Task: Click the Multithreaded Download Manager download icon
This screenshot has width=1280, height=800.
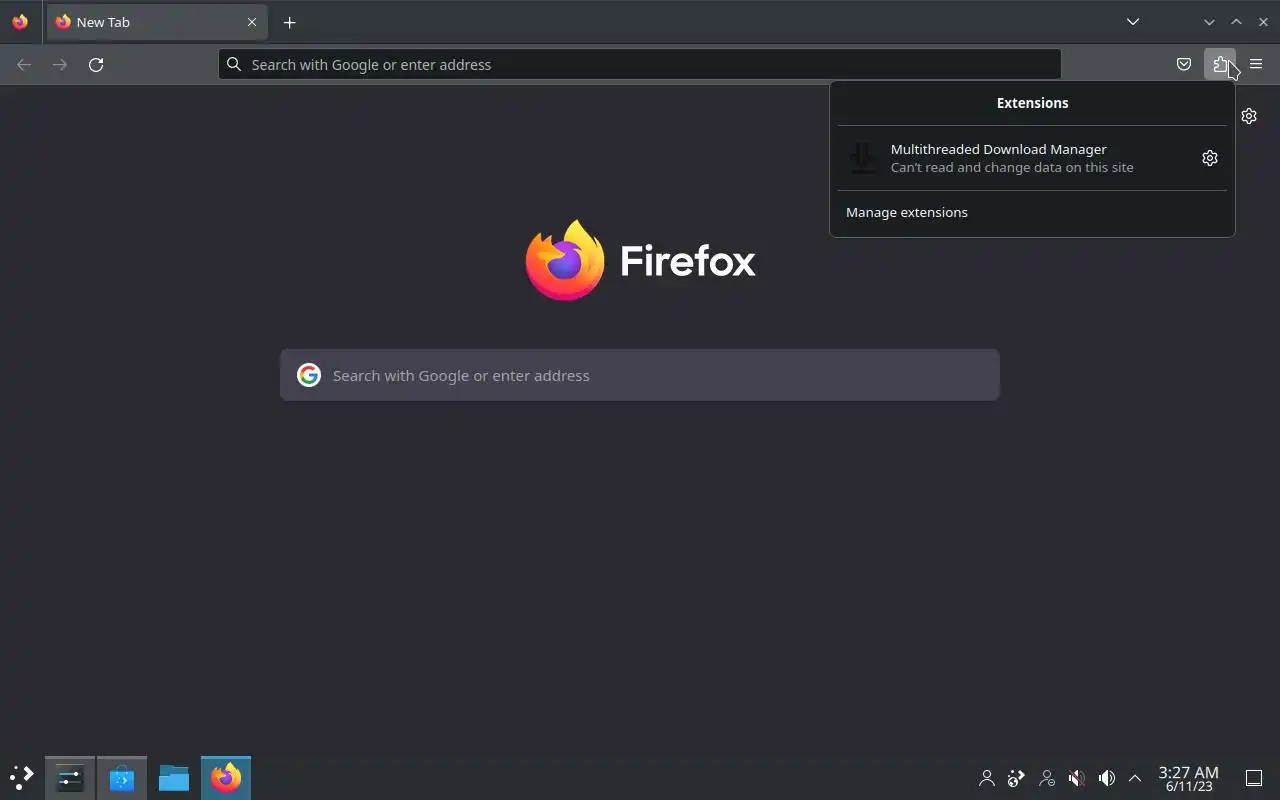Action: [x=862, y=158]
